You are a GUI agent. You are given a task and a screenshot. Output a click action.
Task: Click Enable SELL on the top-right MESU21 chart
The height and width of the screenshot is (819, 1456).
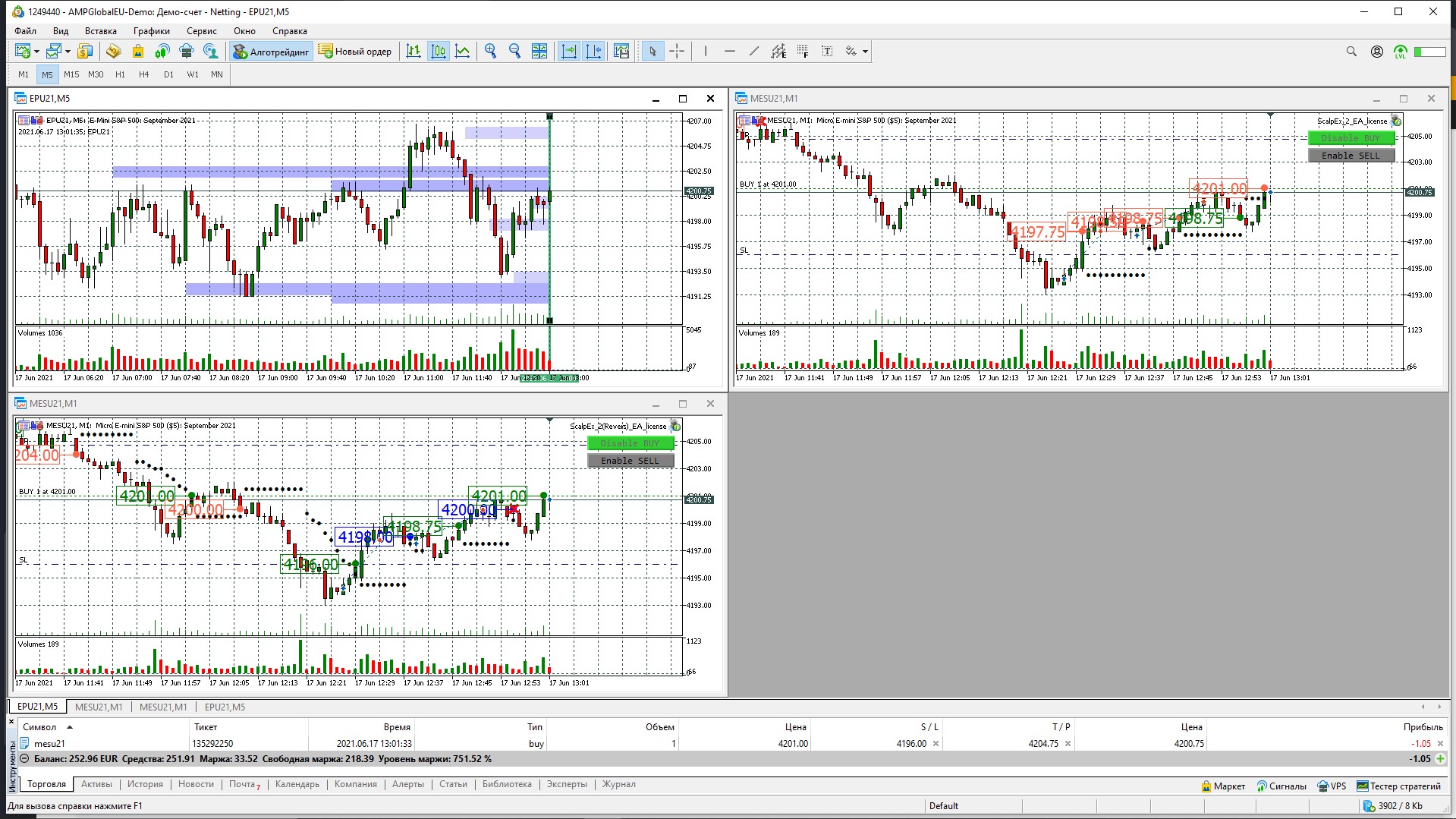tap(1351, 156)
